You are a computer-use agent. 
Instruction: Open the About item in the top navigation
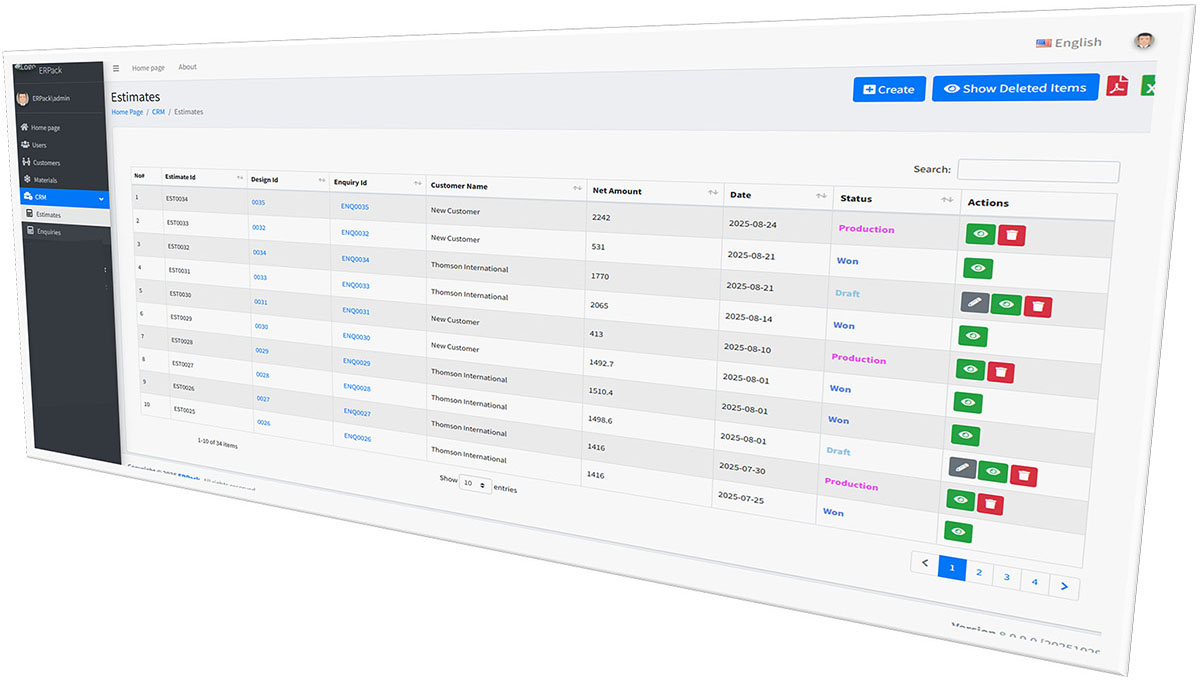tap(187, 67)
